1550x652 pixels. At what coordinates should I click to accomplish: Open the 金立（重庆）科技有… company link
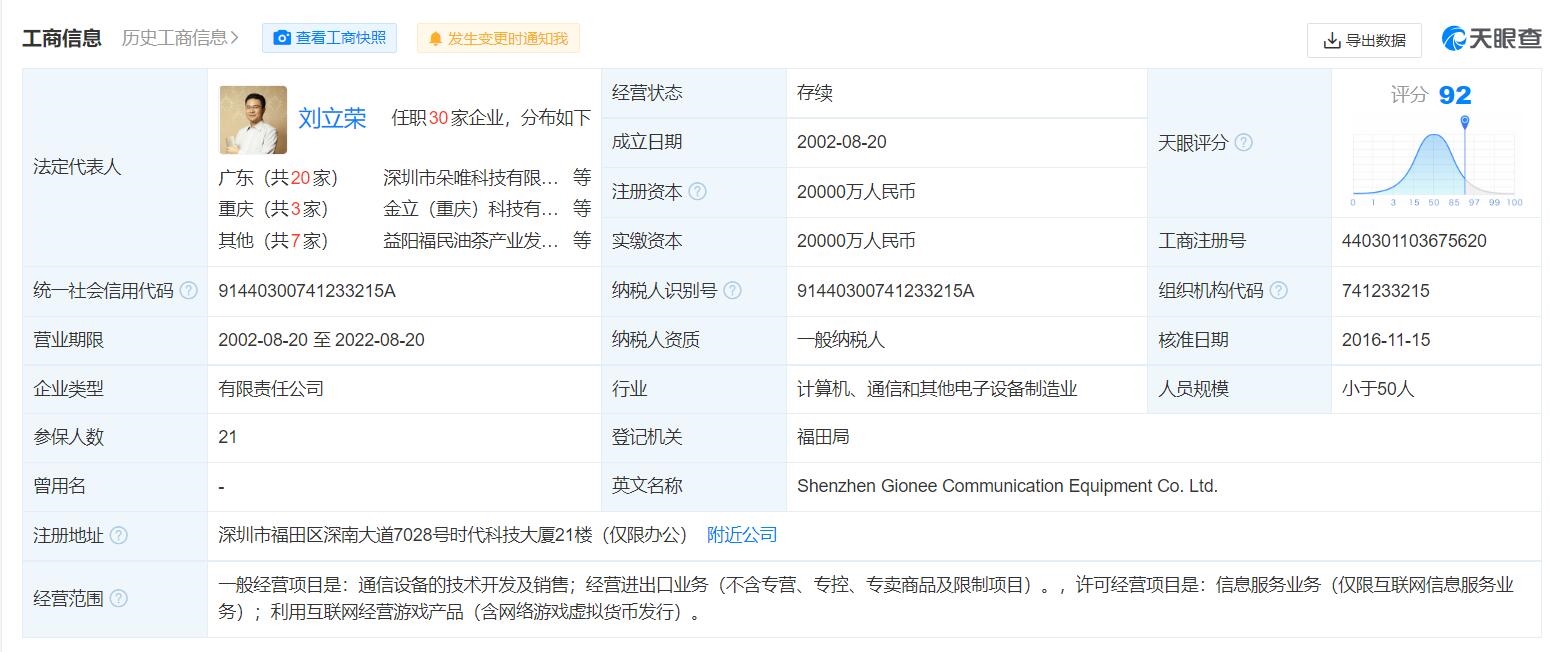471,209
